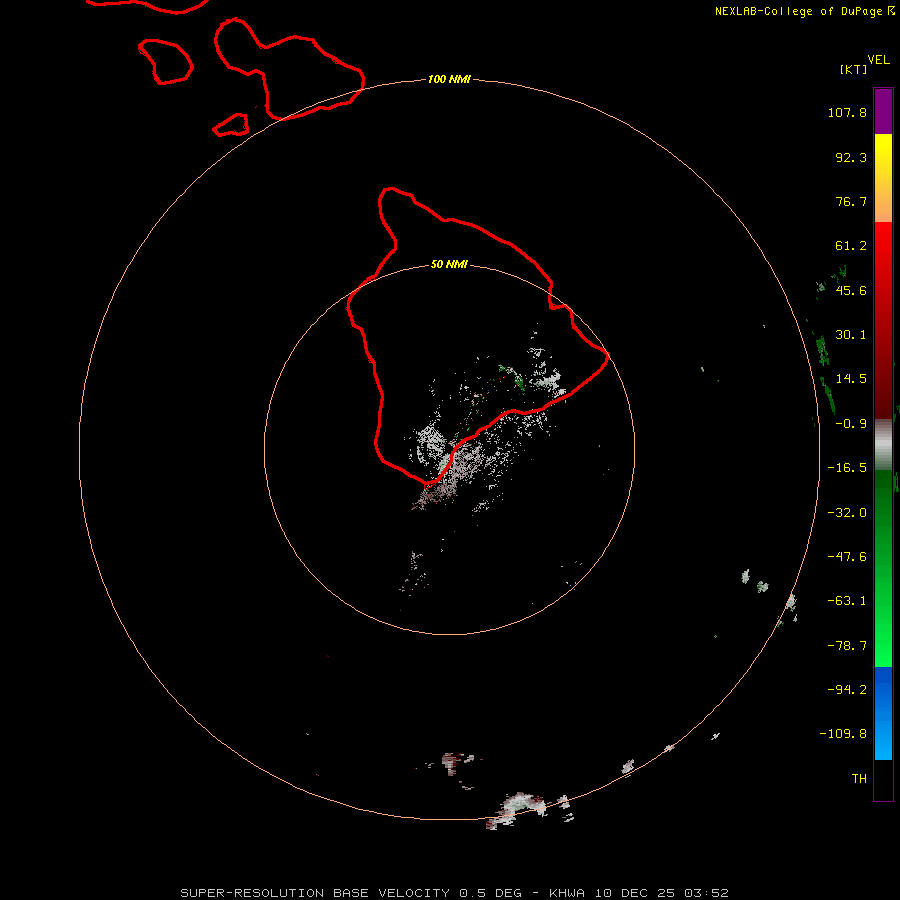
Task: Click the VEL legend title
Action: tap(878, 60)
